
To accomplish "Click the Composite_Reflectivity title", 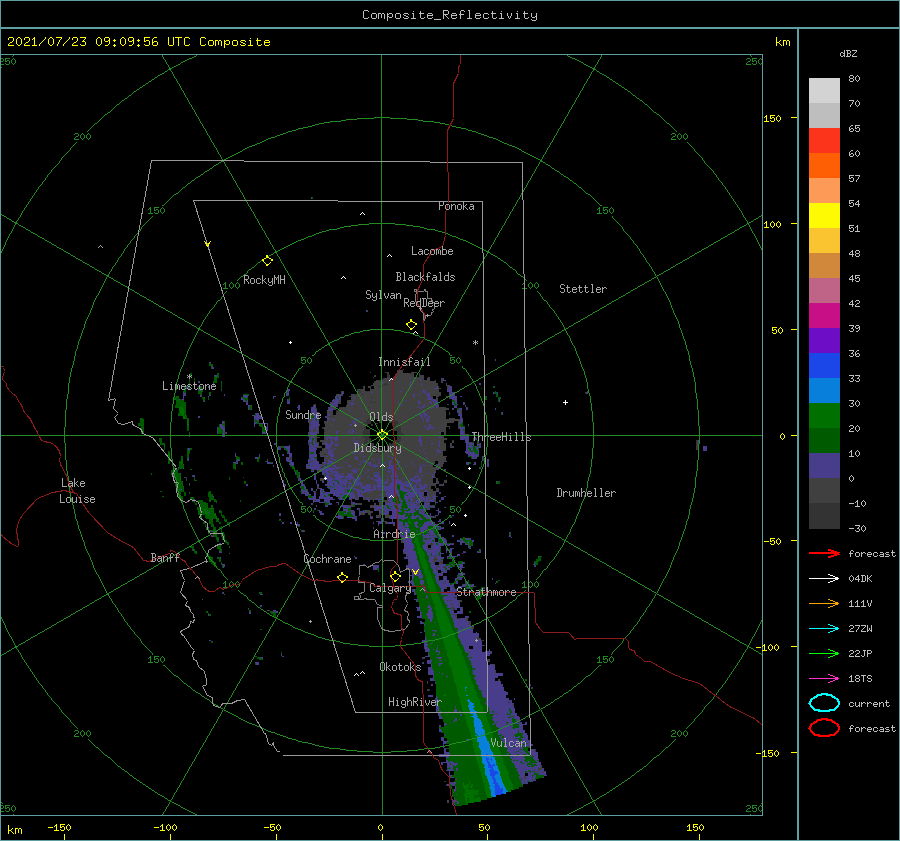I will [450, 15].
